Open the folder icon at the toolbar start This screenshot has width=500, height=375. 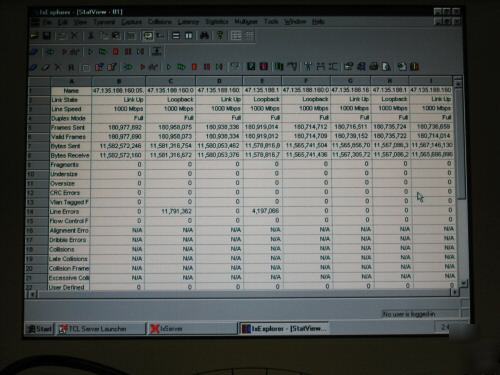pos(34,36)
